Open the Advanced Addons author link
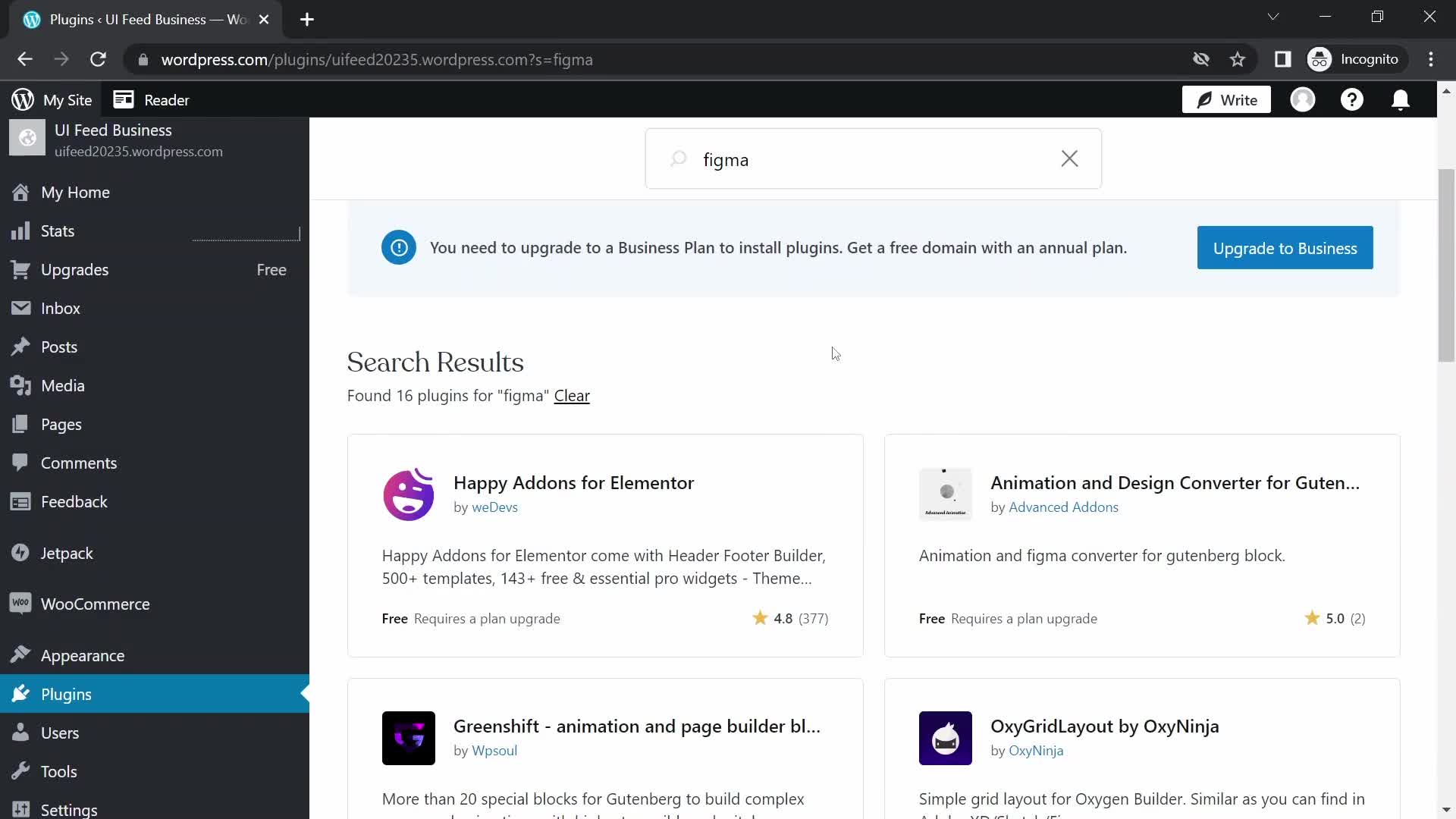This screenshot has width=1456, height=819. click(1063, 507)
